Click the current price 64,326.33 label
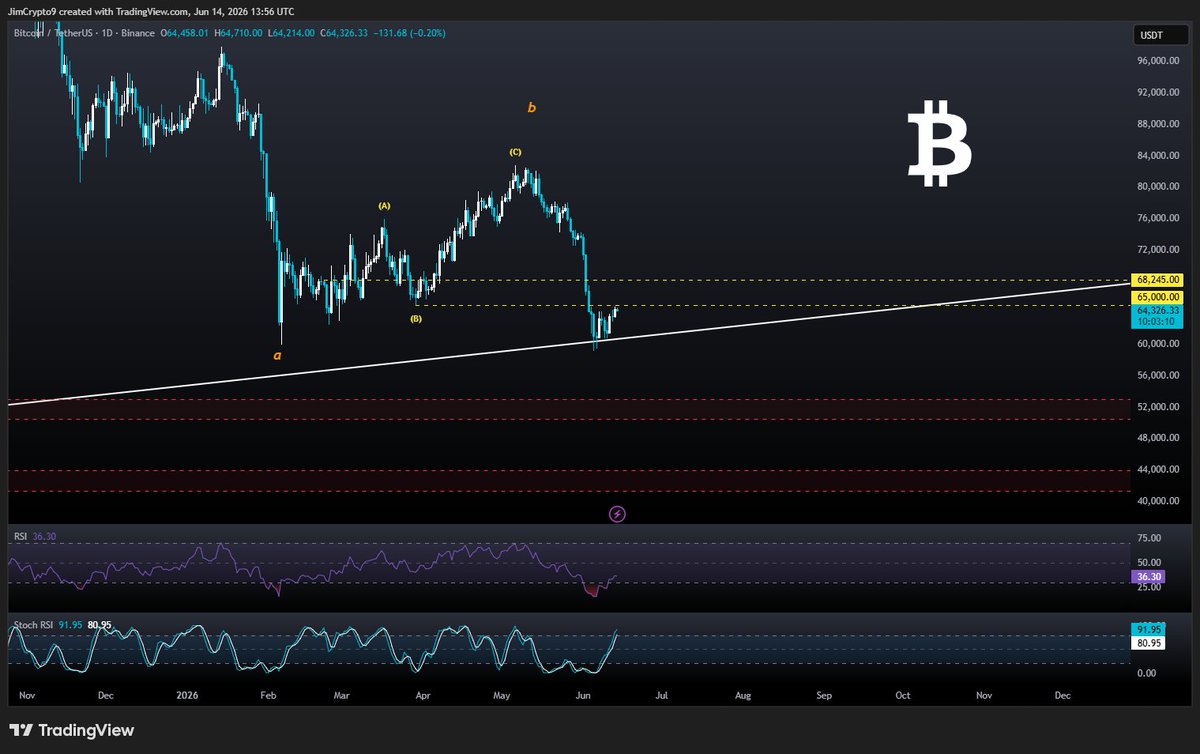The height and width of the screenshot is (754, 1200). [1158, 311]
